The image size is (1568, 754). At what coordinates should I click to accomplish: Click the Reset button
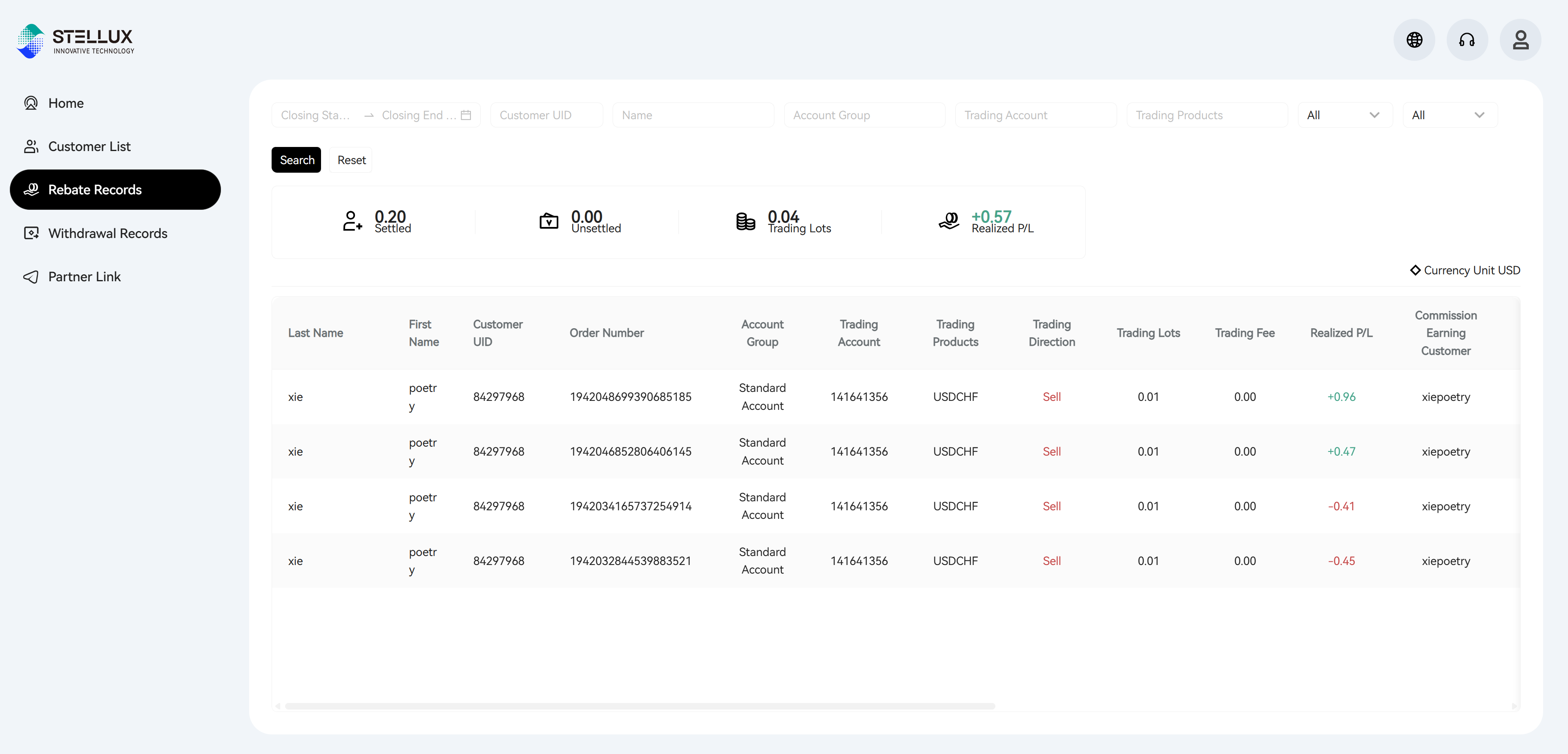(351, 160)
